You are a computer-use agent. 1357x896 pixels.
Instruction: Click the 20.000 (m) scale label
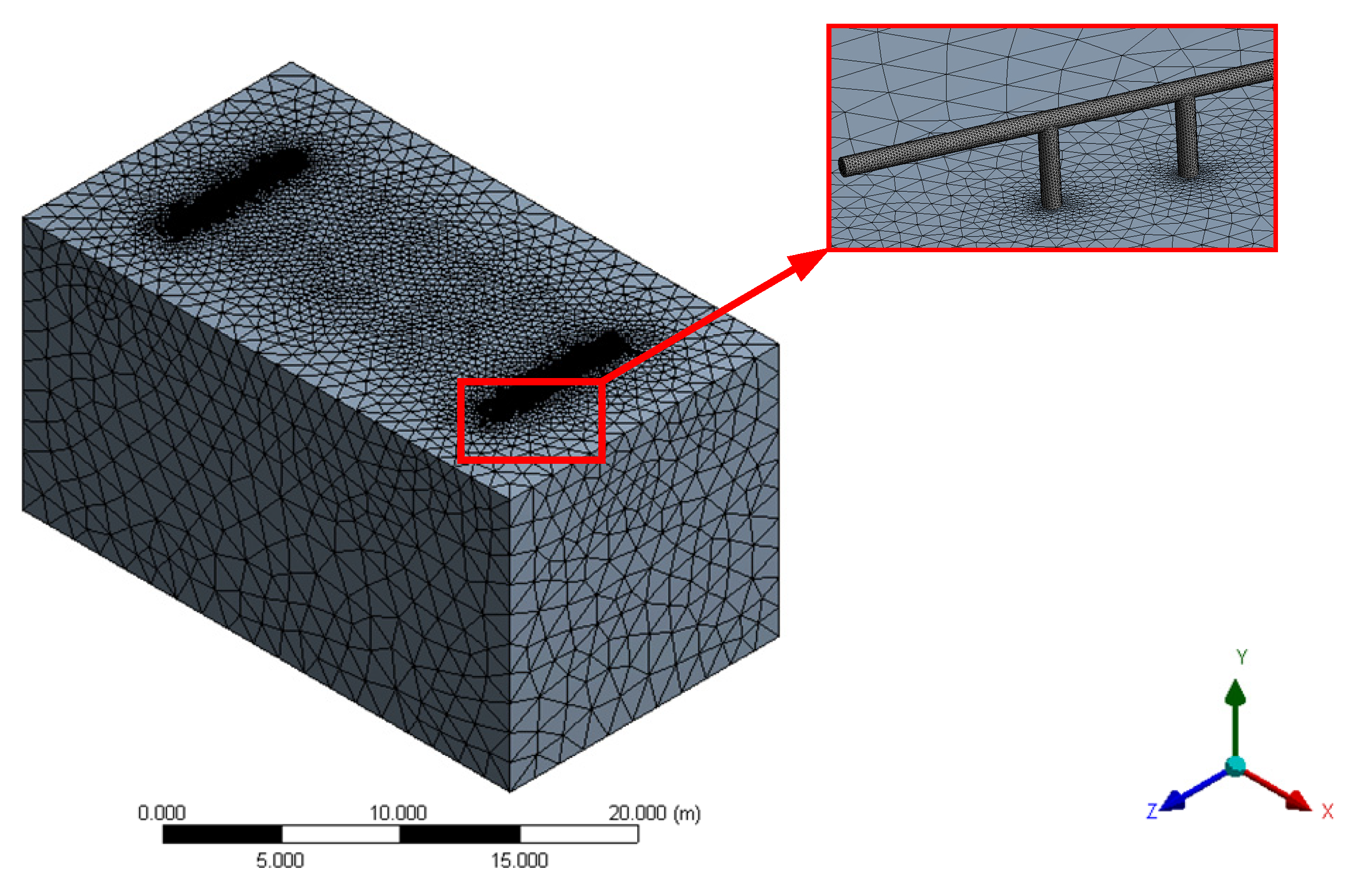point(654,812)
